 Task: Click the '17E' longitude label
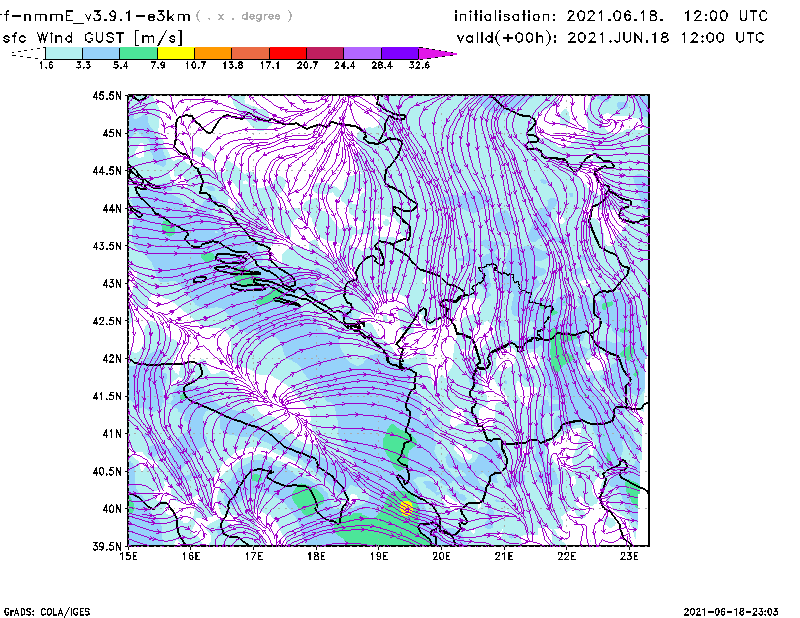(x=254, y=556)
